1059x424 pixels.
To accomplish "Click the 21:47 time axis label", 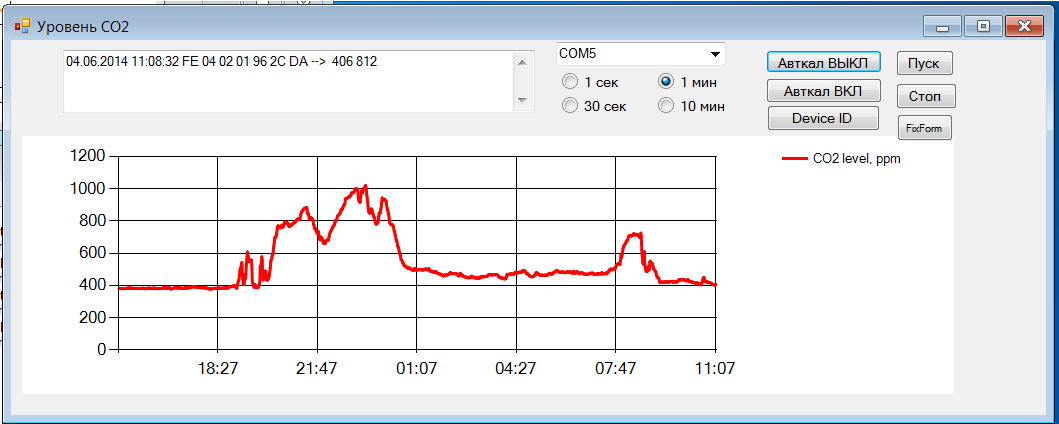I will point(317,369).
